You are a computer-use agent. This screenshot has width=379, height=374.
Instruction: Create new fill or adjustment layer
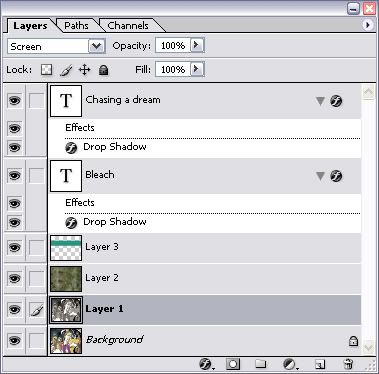[290, 364]
